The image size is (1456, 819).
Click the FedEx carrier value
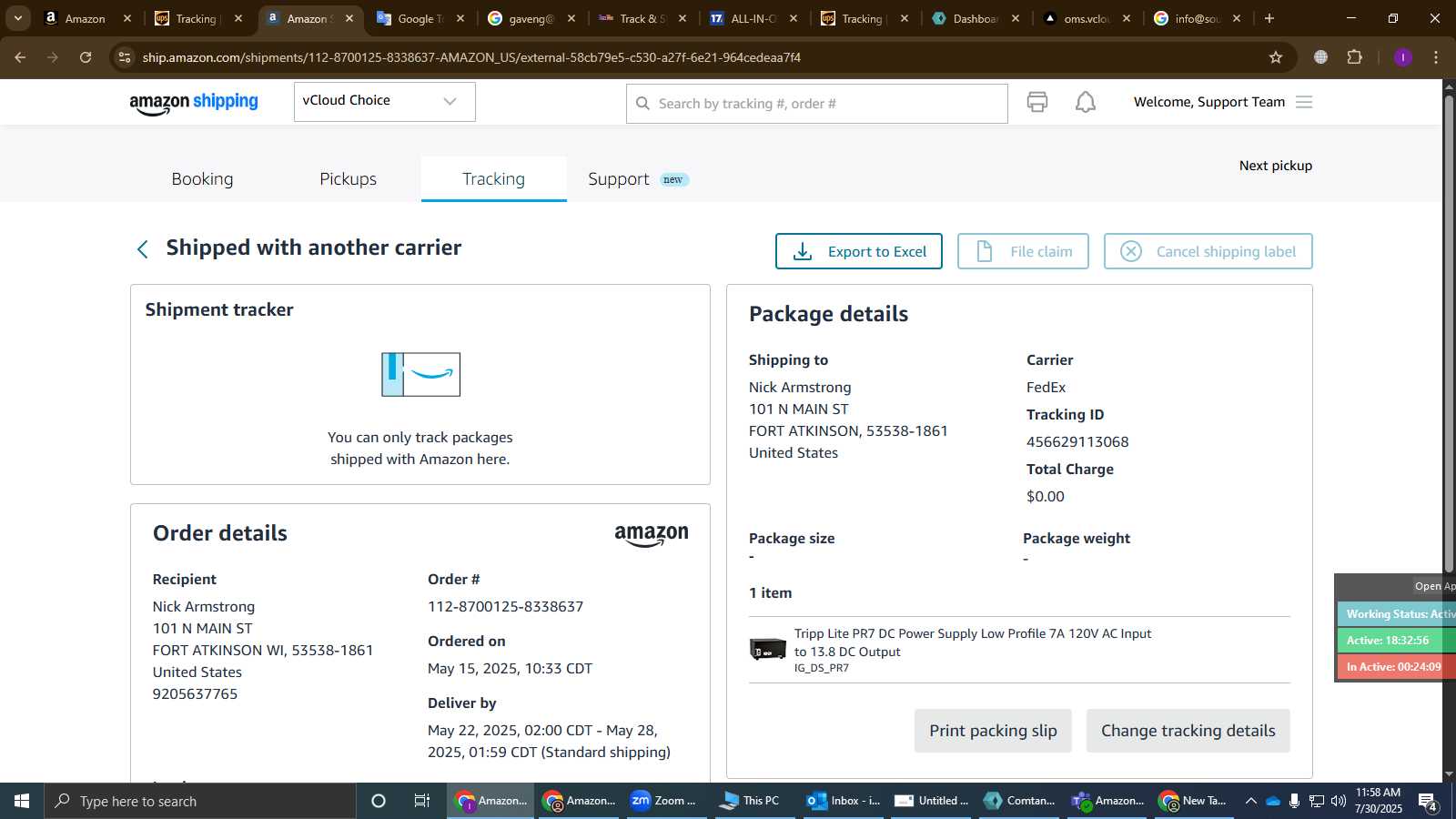pos(1046,388)
